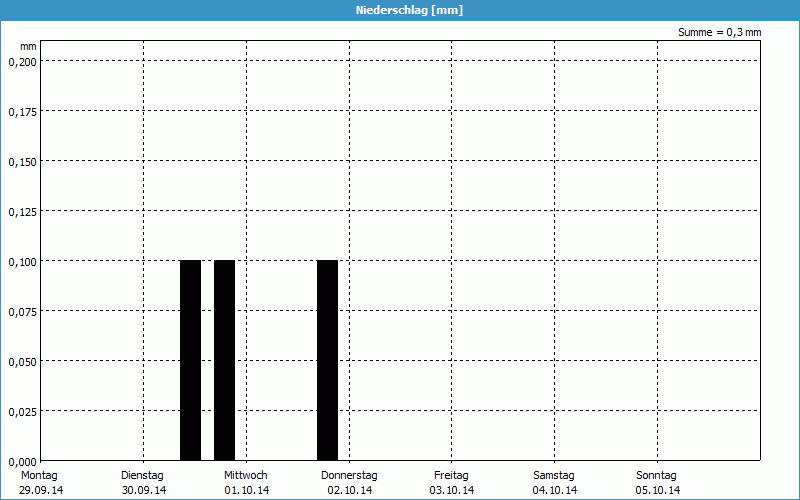
Task: Click the 0,125 y-axis label
Action: (22, 212)
